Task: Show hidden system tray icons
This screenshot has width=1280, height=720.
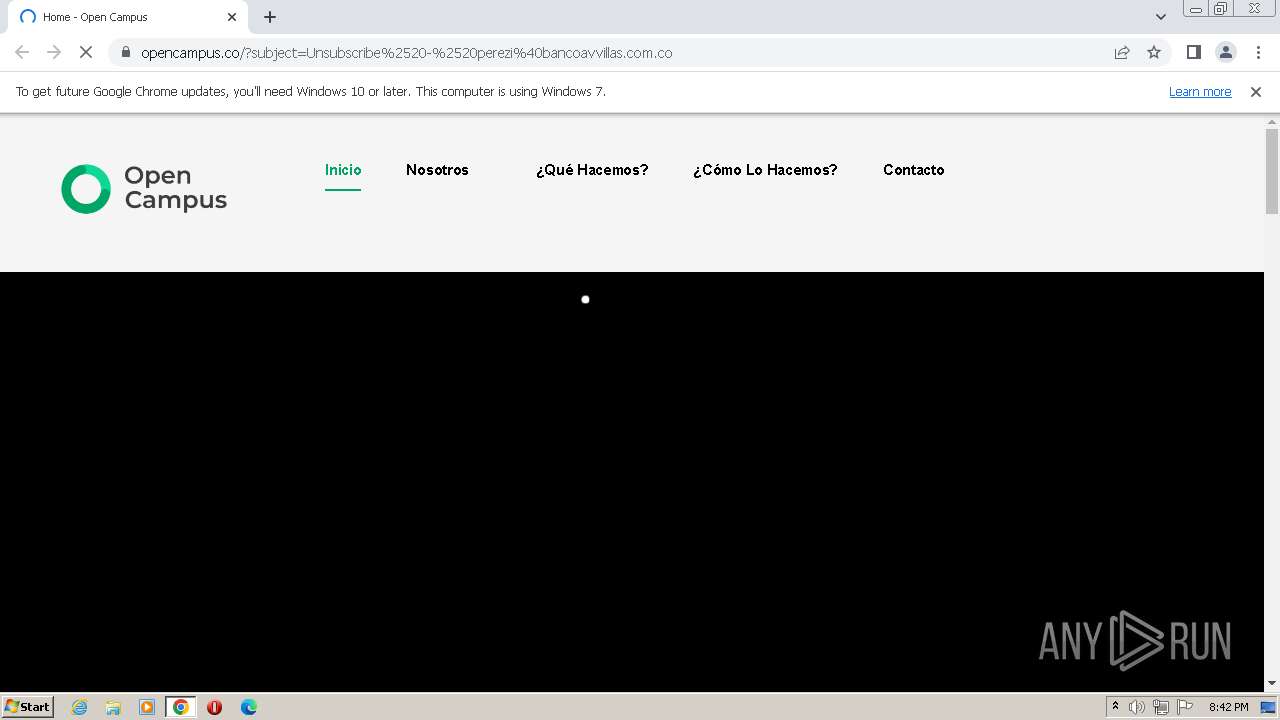Action: [1115, 707]
